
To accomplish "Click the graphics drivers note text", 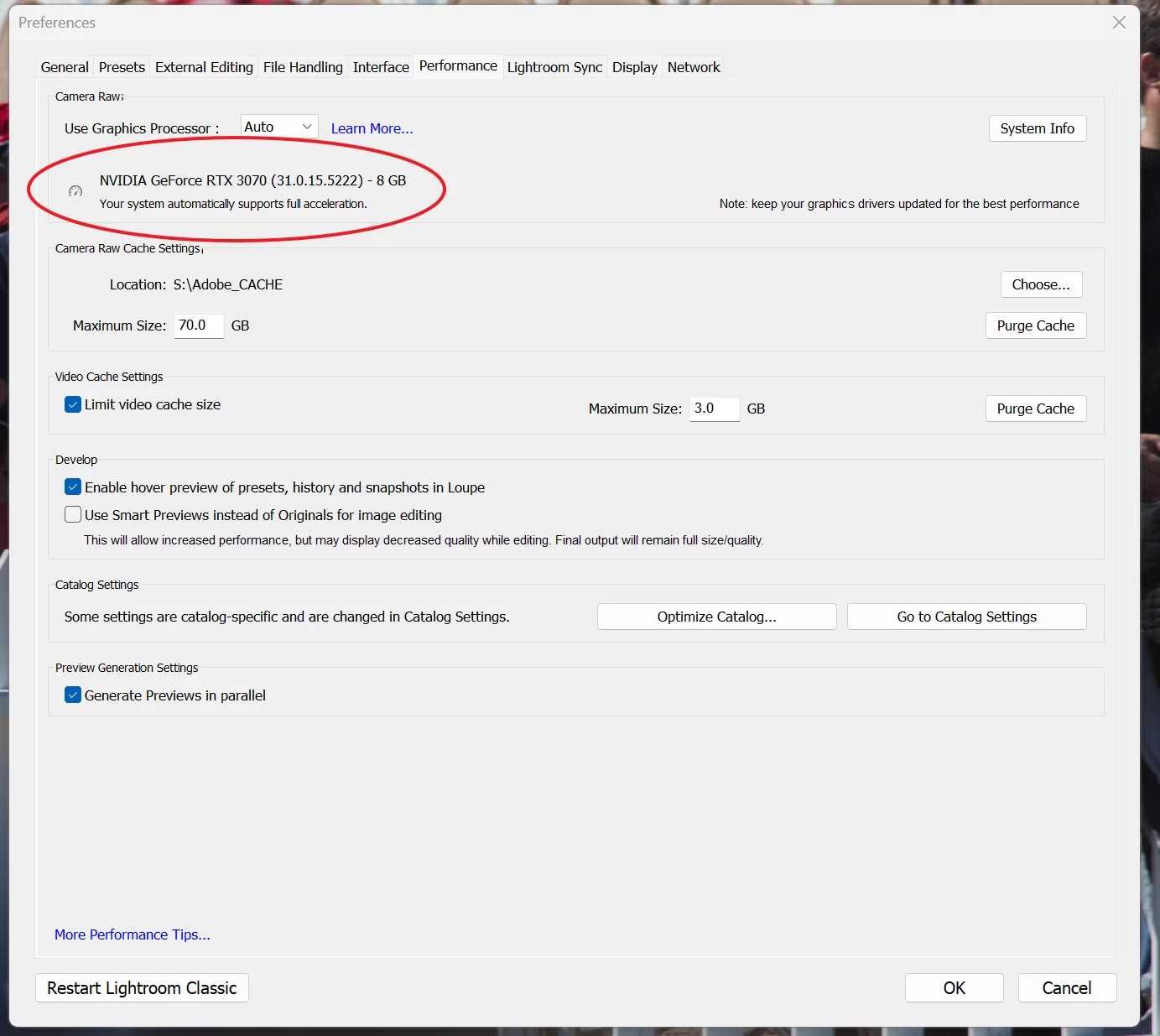I will [899, 204].
